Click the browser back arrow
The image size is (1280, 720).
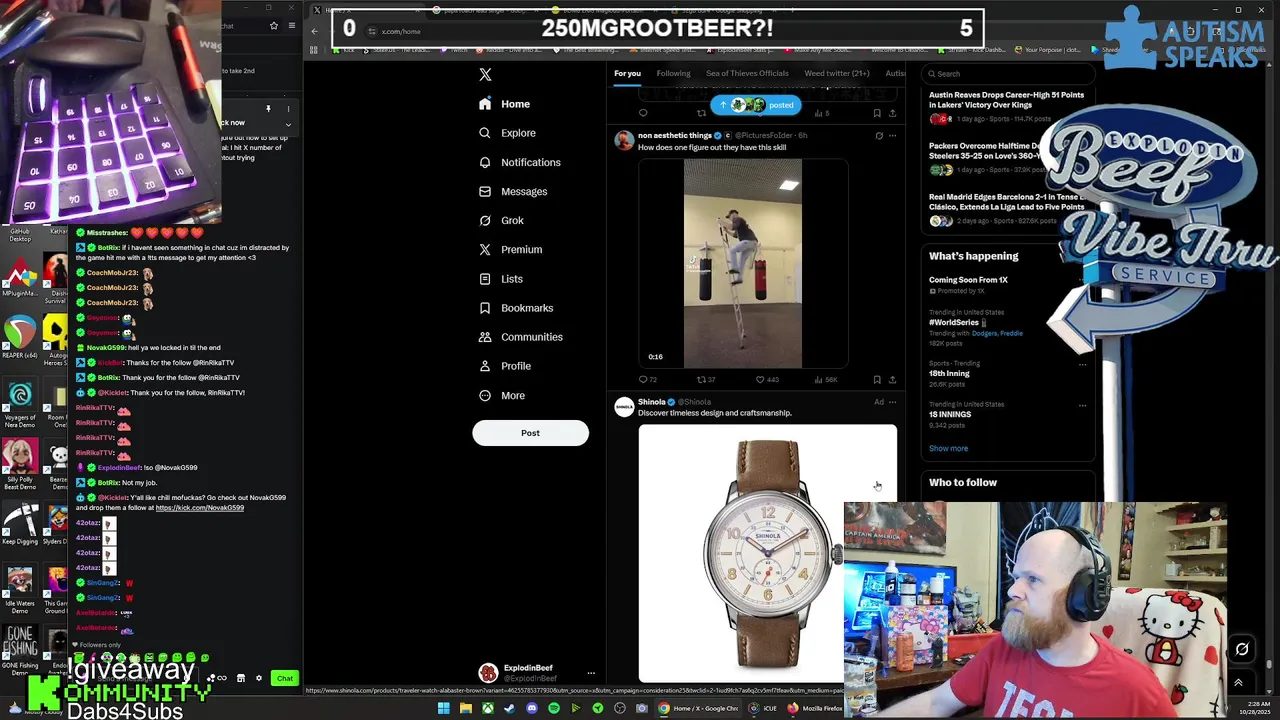pyautogui.click(x=314, y=31)
